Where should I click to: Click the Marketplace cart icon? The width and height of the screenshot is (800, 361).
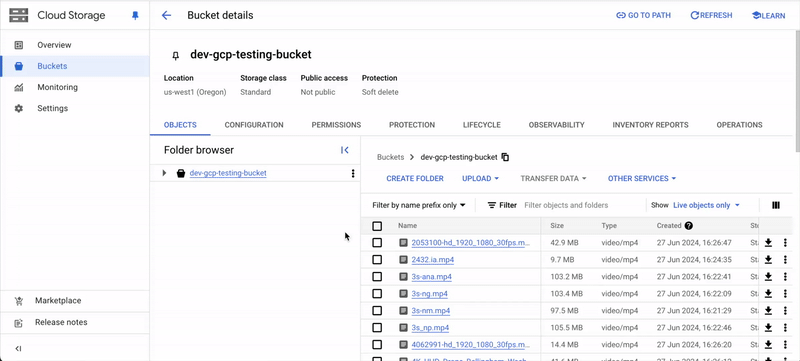coord(19,301)
